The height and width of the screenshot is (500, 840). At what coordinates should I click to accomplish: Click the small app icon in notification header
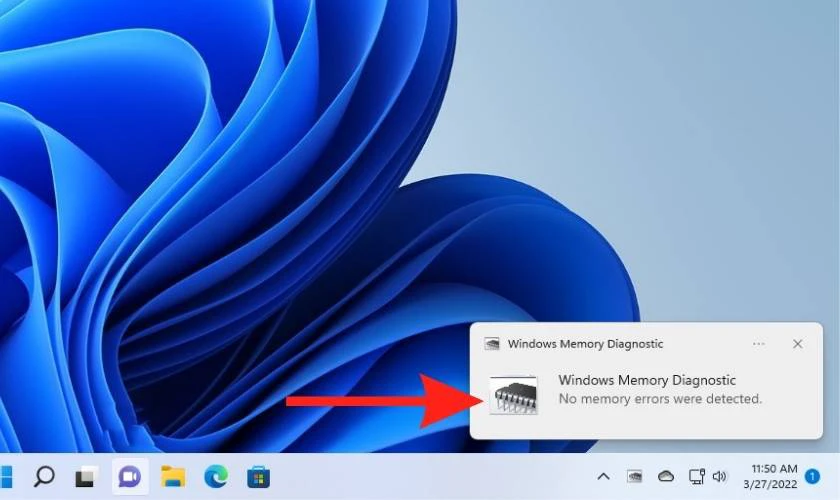pos(492,344)
